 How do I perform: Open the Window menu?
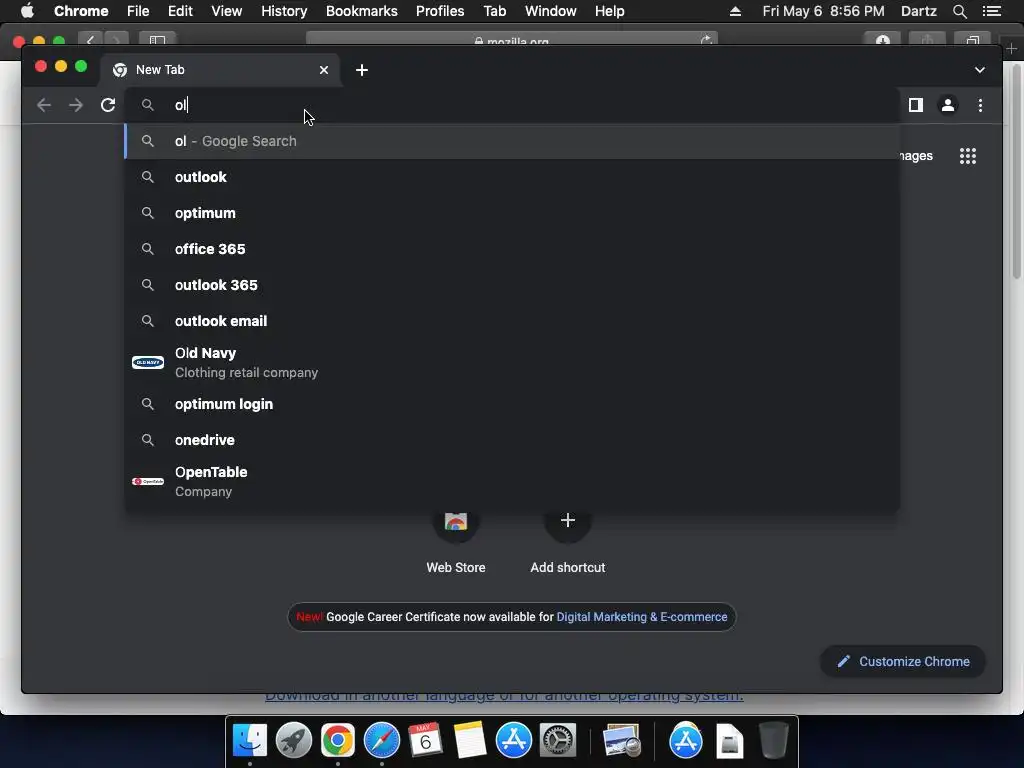pos(551,11)
